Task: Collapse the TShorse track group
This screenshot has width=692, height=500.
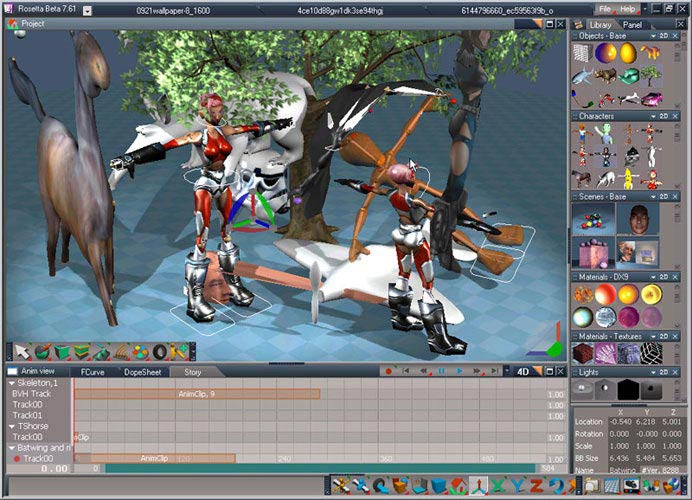Action: [12, 426]
